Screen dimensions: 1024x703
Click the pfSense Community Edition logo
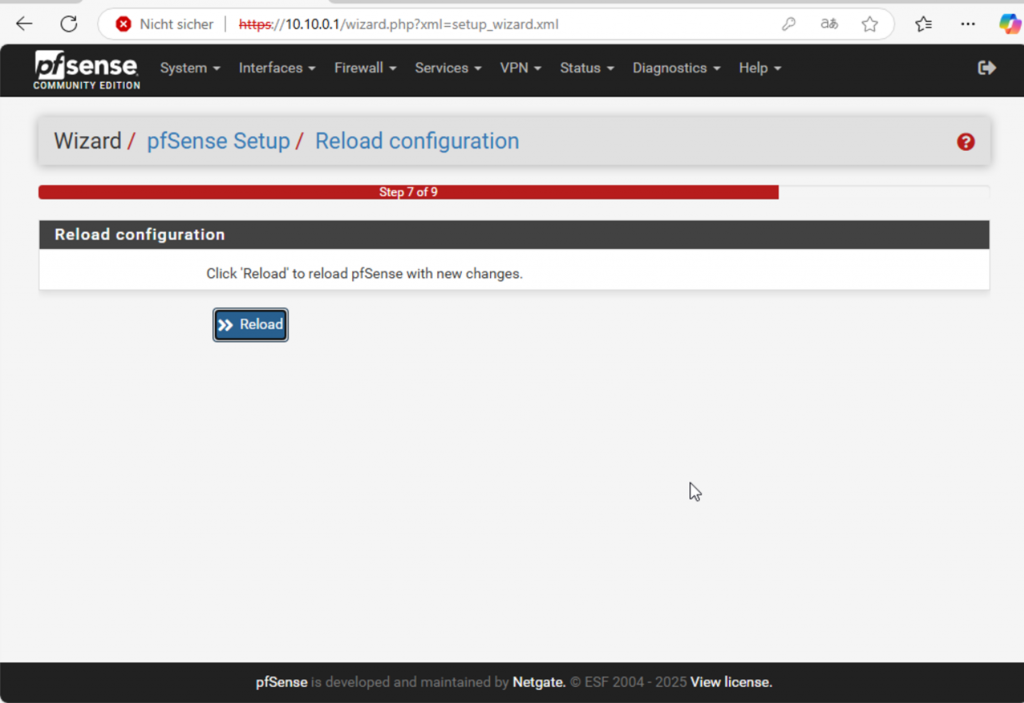click(86, 69)
